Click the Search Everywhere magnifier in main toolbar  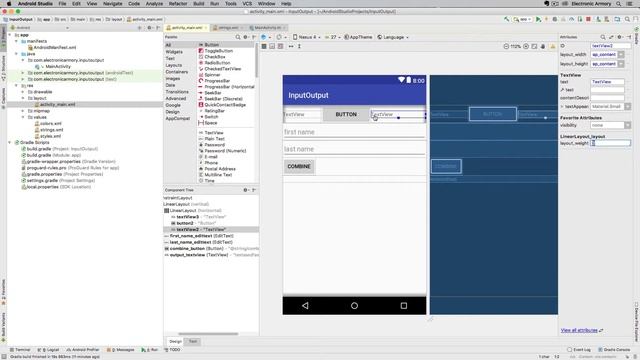pos(628,19)
